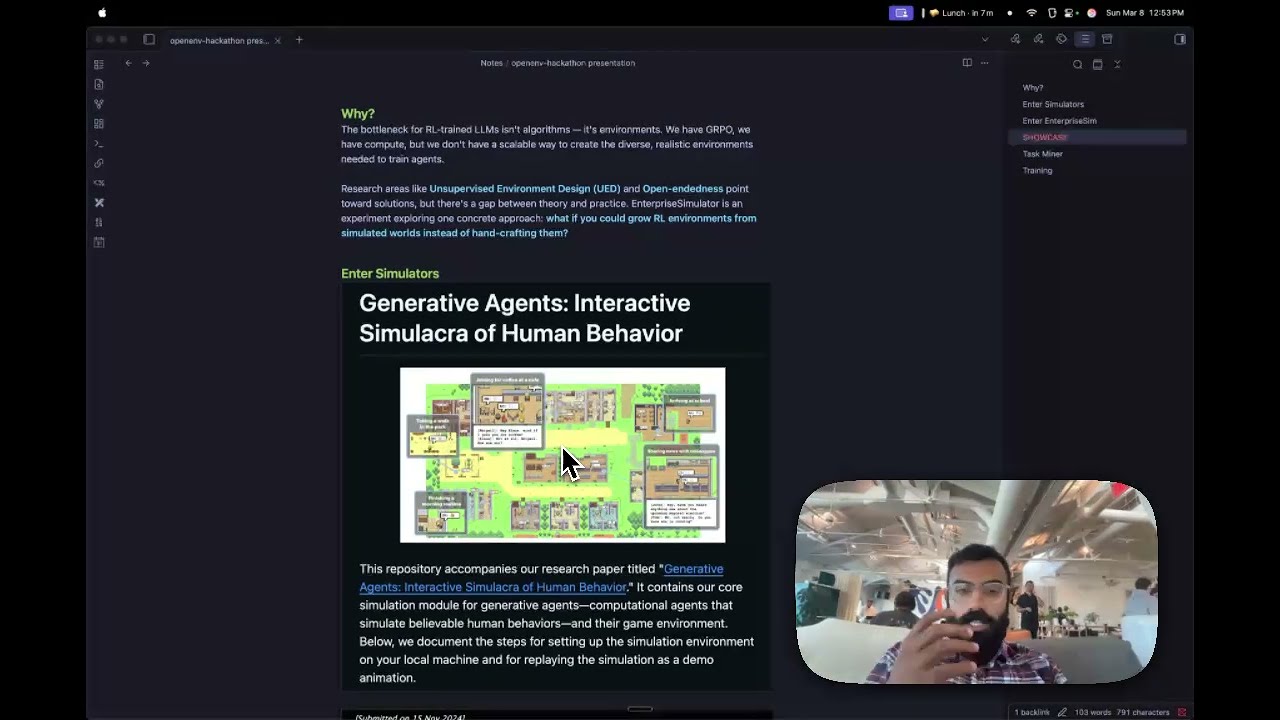Click the template percent icon in ribbon
Image resolution: width=1280 pixels, height=720 pixels.
pyautogui.click(x=99, y=183)
